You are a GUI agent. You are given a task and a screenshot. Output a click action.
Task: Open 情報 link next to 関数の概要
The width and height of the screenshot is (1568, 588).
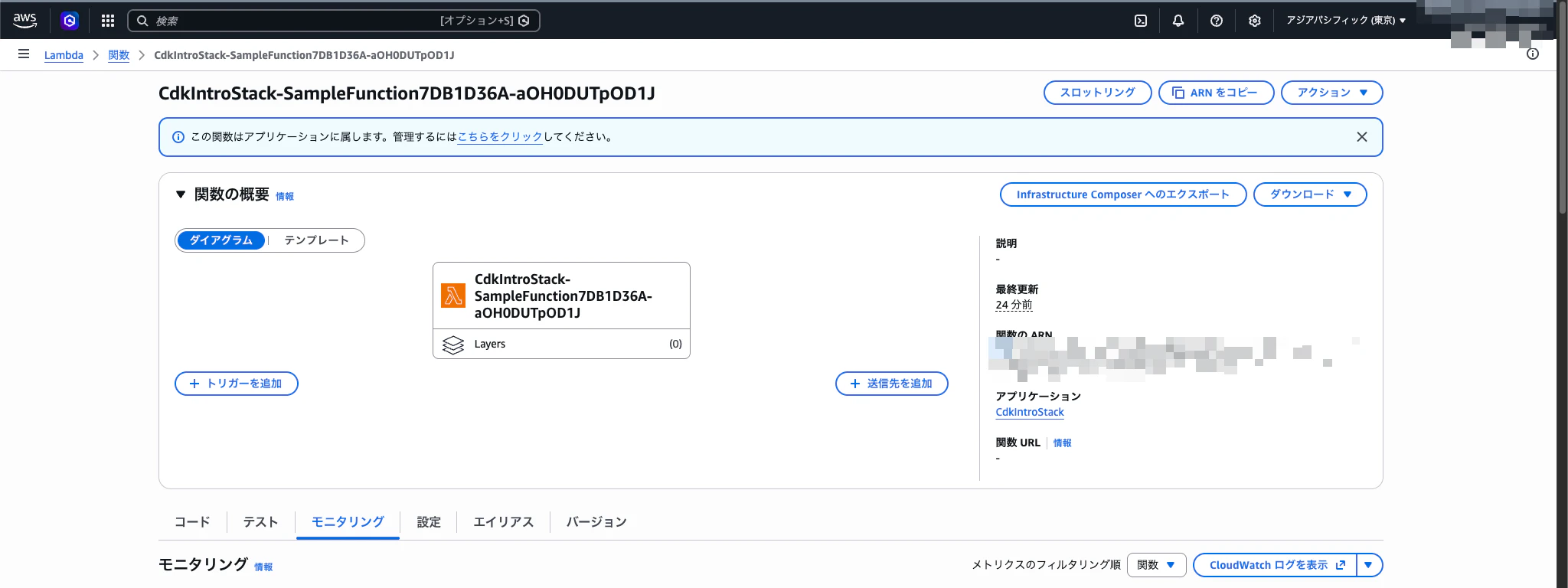[285, 197]
